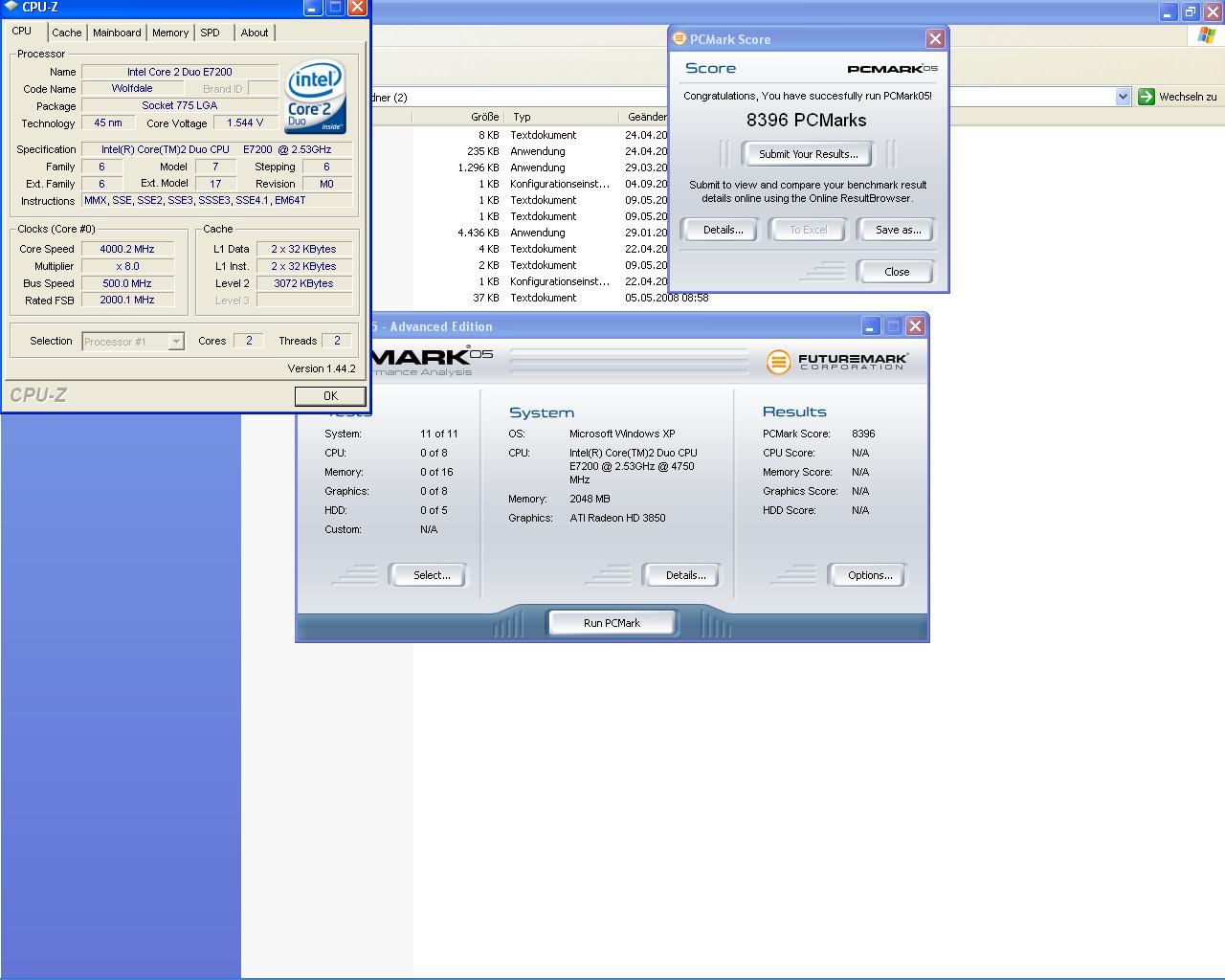
Task: Click the Rated FSB value 2000.1 MHz
Action: (127, 301)
